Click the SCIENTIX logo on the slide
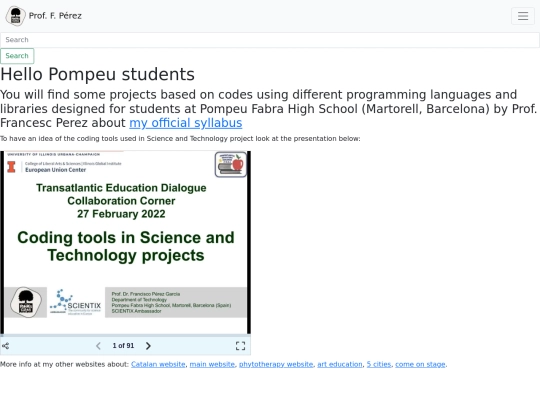Viewport: 540px width, 405px height. [76, 302]
